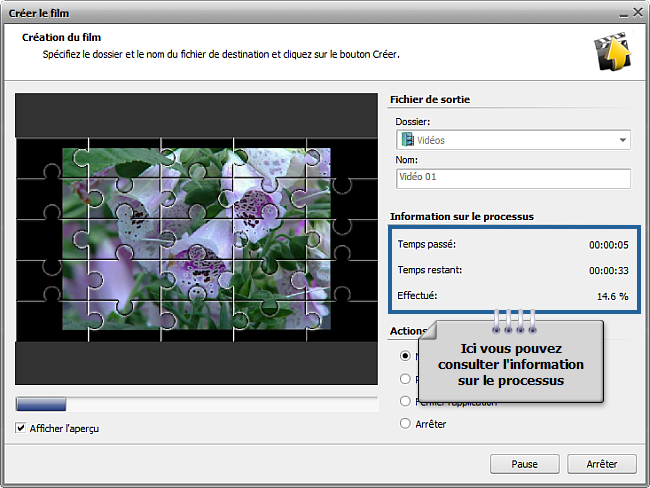Image resolution: width=650 pixels, height=488 pixels.
Task: Click the blue rendering progress bar
Action: point(42,404)
